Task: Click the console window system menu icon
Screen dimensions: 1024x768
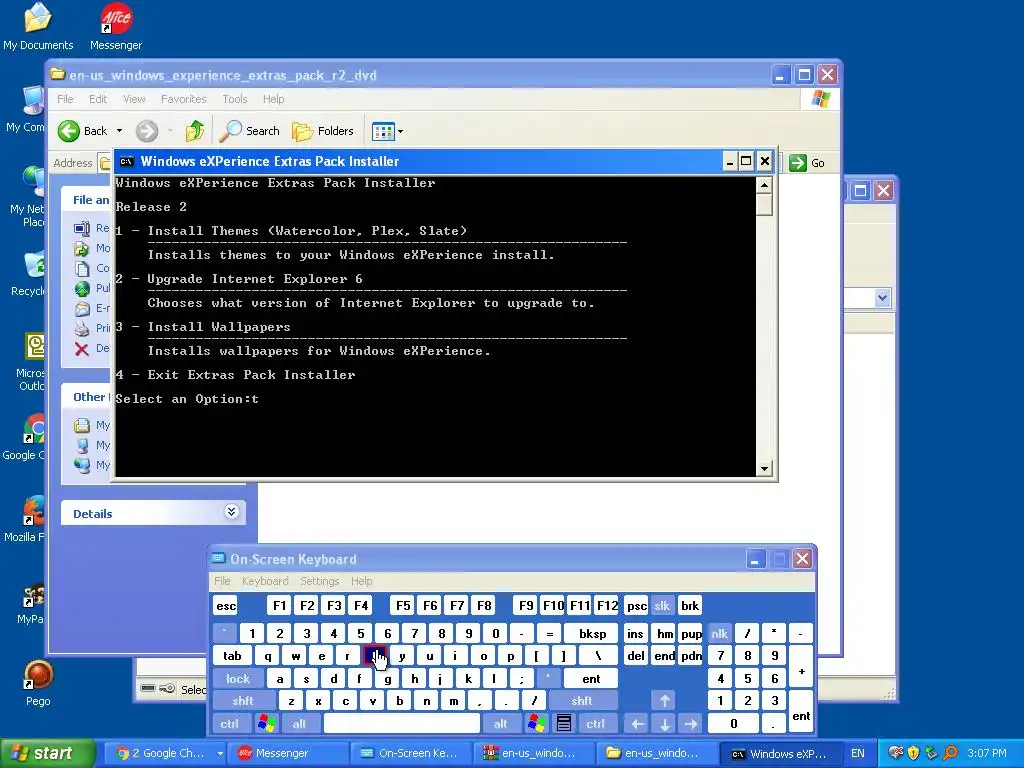Action: coord(127,161)
